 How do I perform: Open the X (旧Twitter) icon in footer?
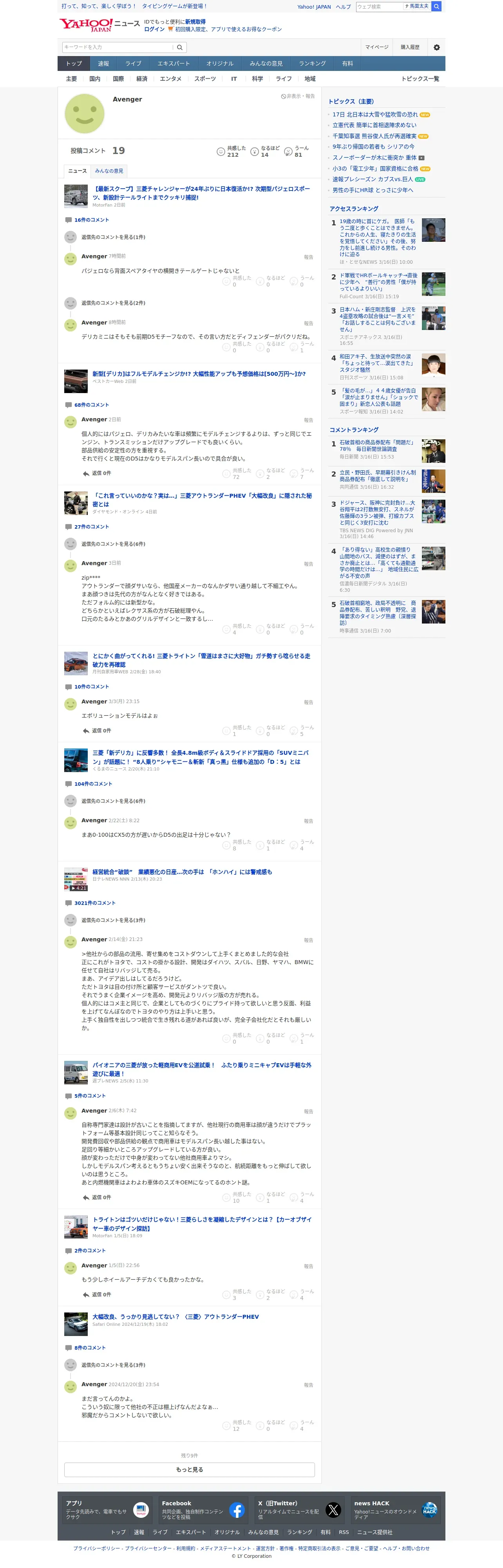tap(333, 1510)
